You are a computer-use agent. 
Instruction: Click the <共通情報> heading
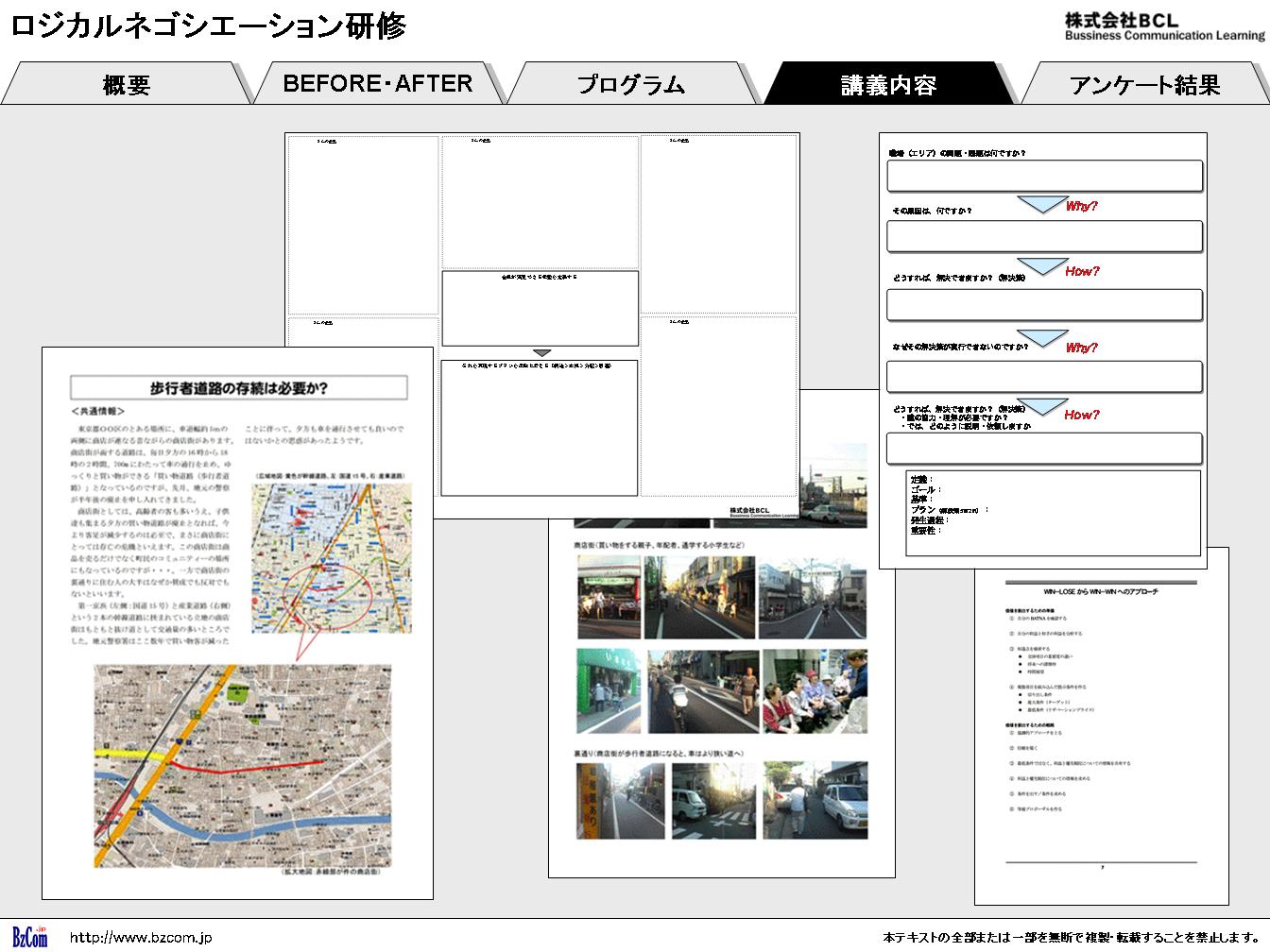click(98, 412)
